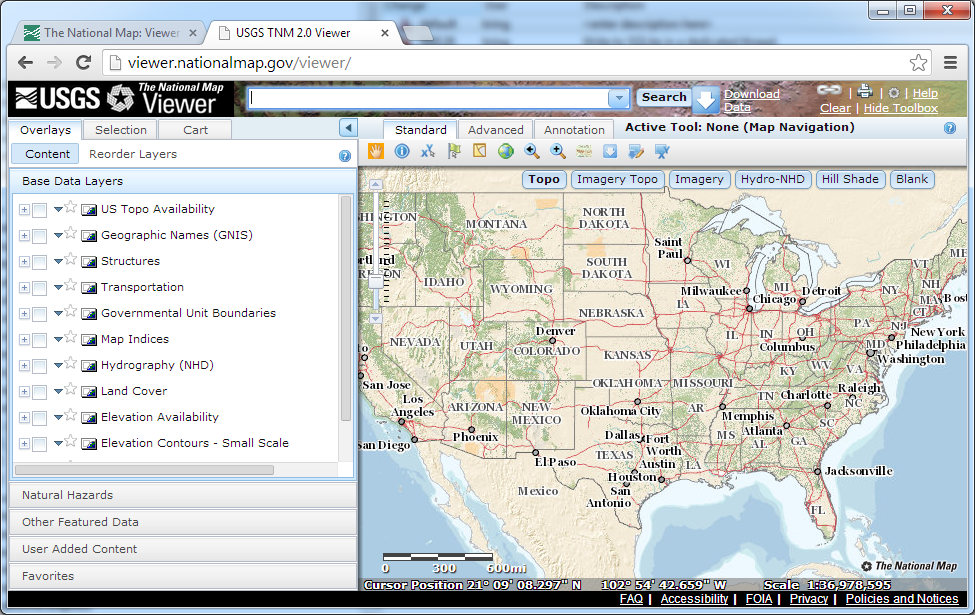Turn on Transportation layer checkbox
This screenshot has width=975, height=615.
39,289
